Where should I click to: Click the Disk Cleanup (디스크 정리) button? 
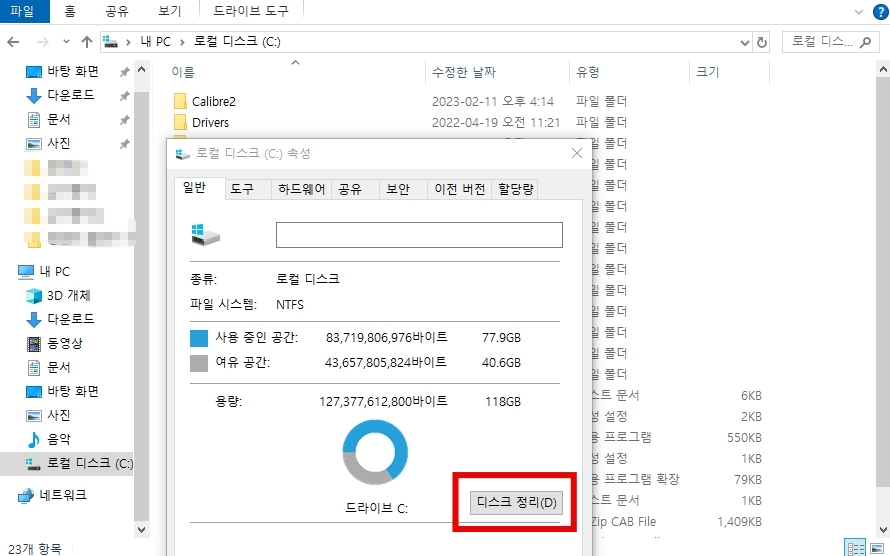point(516,503)
